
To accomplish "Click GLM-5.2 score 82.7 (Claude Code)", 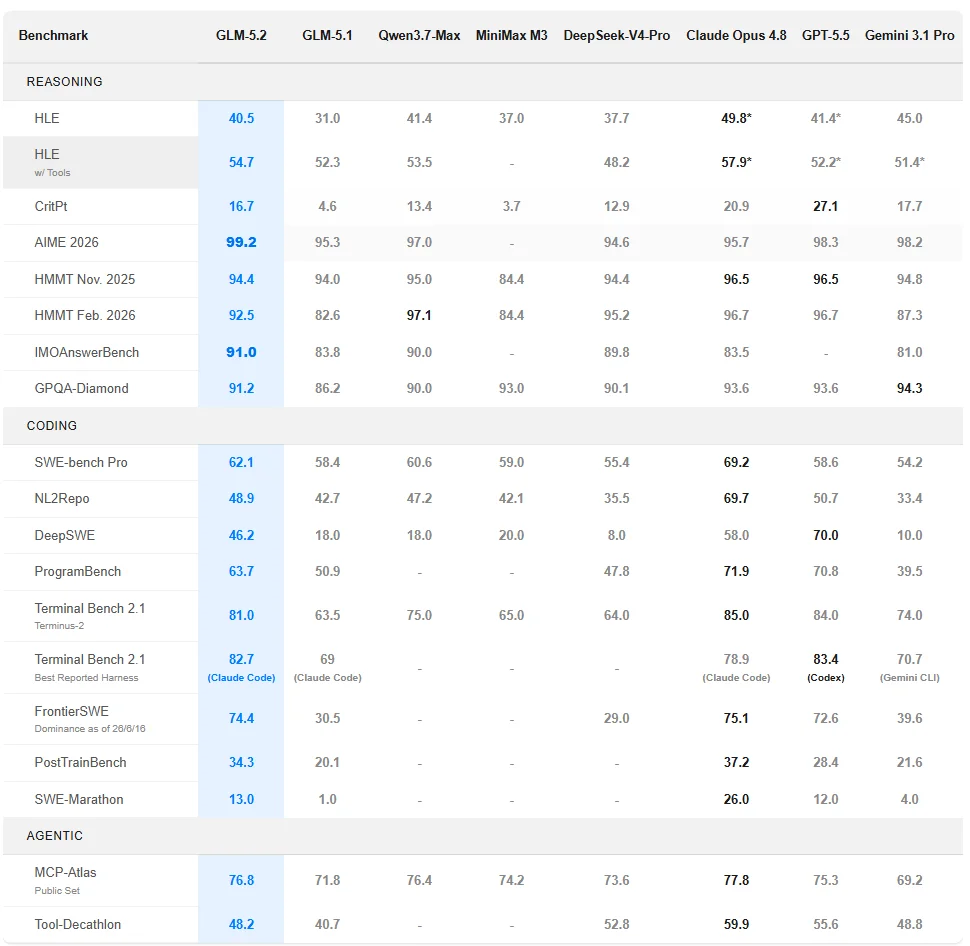I will coord(241,668).
